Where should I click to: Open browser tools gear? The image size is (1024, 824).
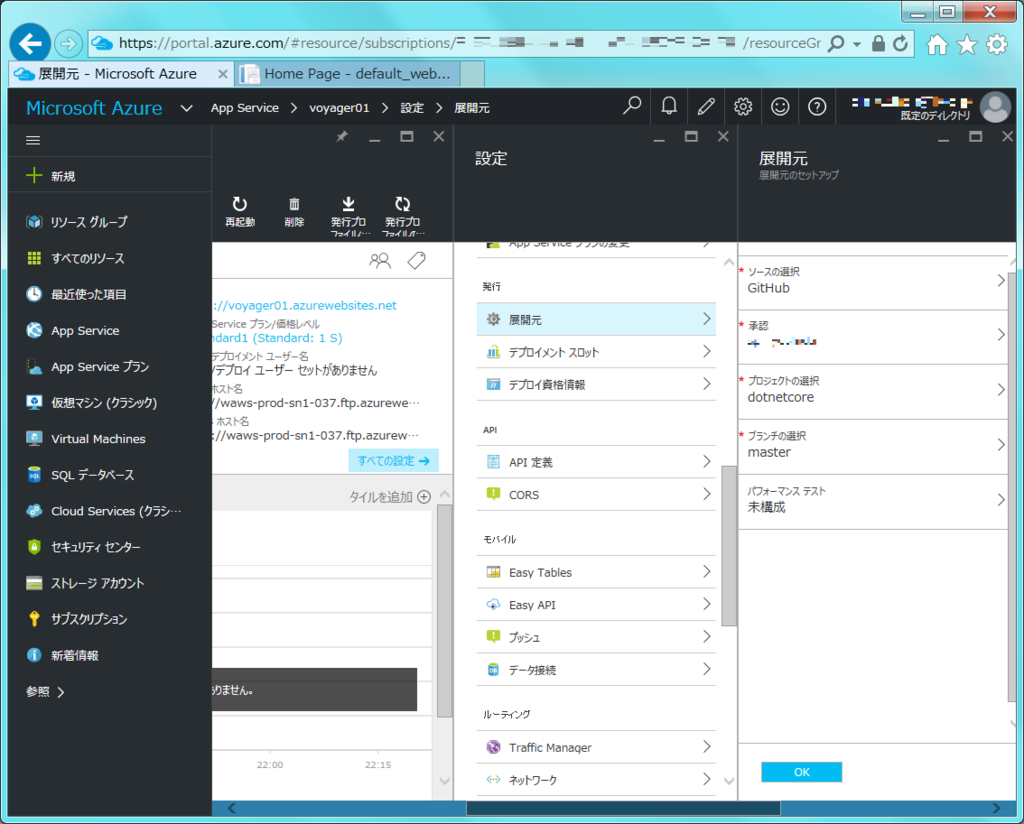point(997,44)
